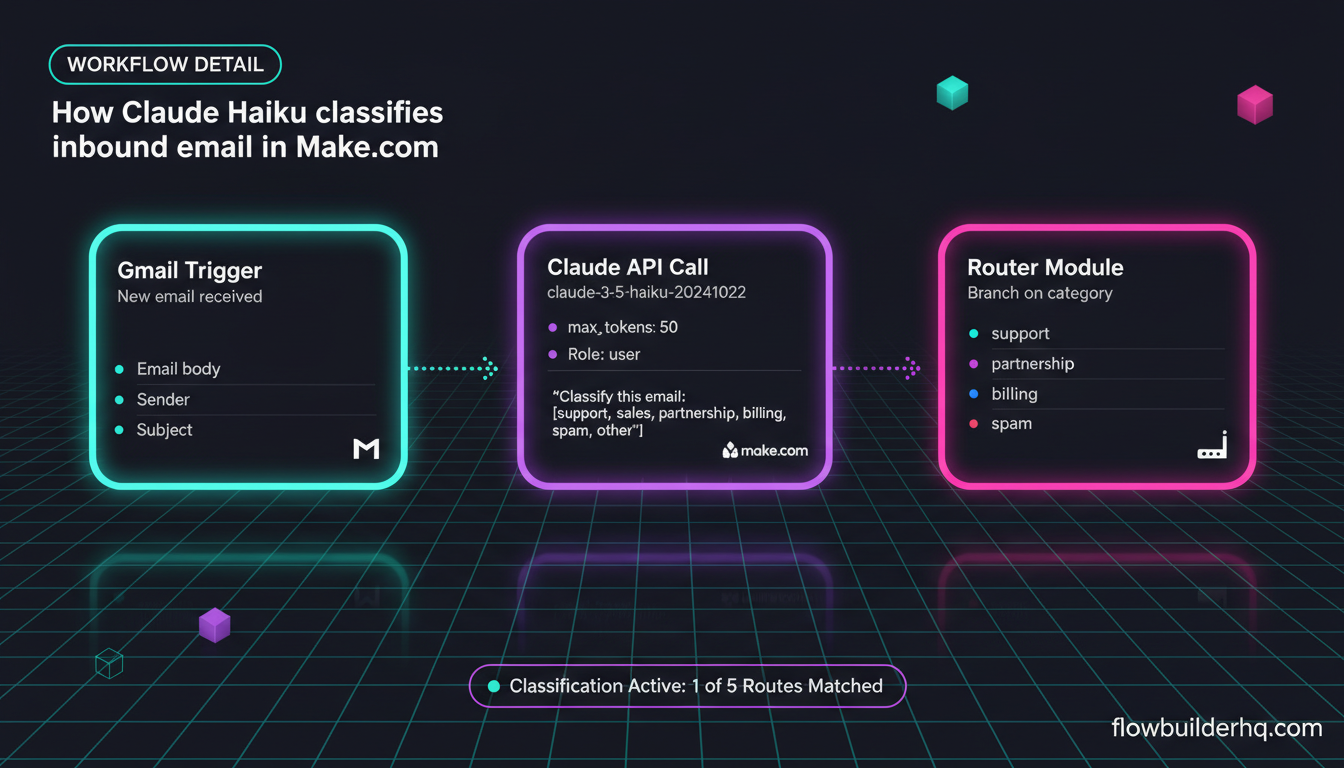Click the make.com logo in Claude API Call card
The width and height of the screenshot is (1344, 768).
765,450
